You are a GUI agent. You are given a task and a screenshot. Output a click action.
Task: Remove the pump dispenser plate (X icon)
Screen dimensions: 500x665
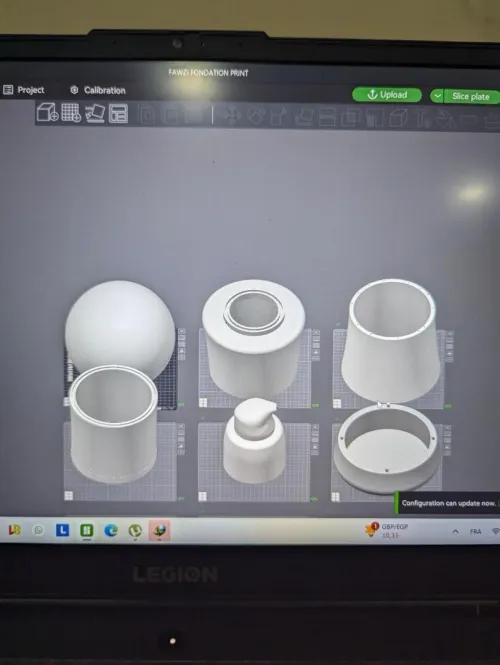315,428
